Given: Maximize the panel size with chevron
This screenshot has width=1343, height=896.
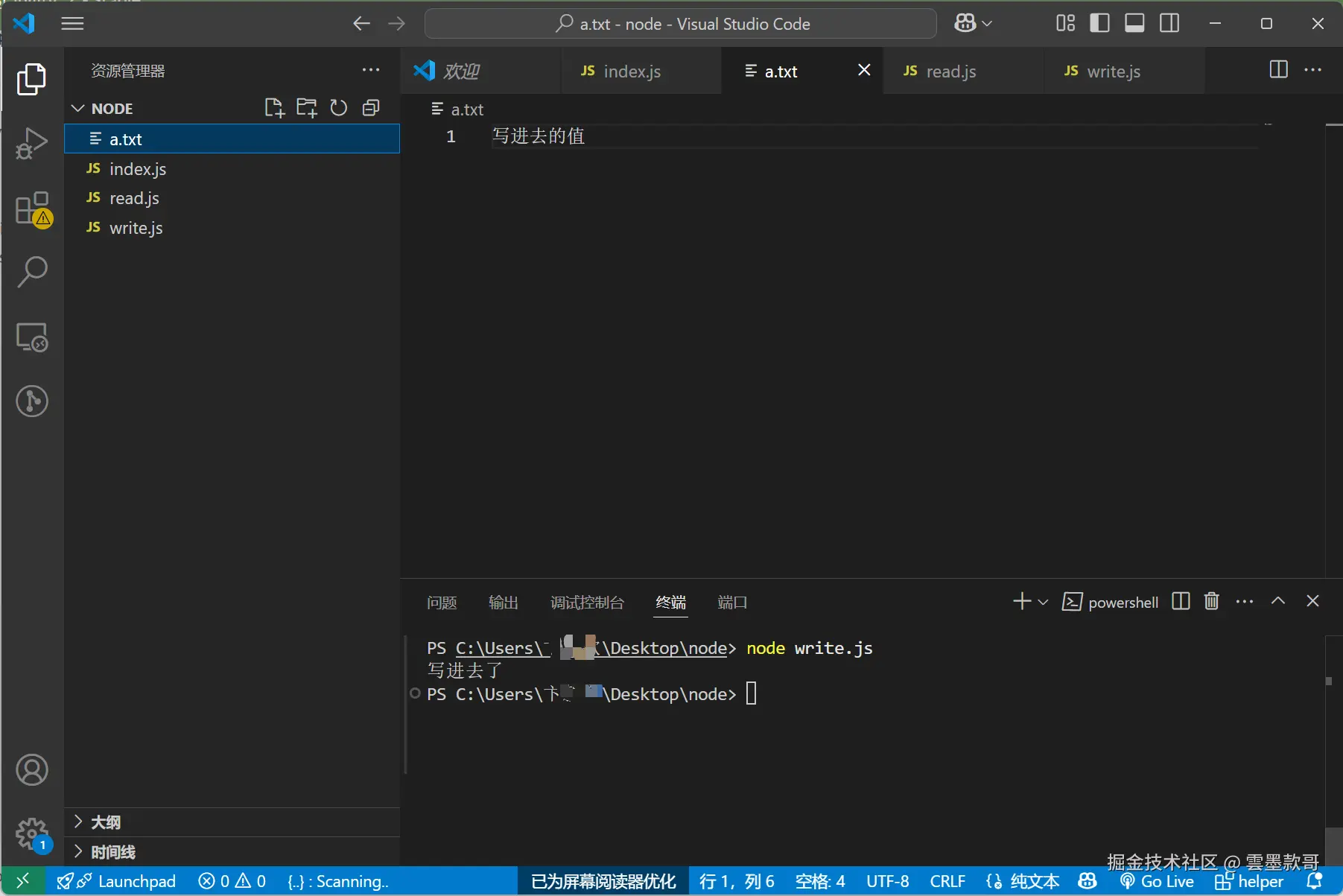Looking at the screenshot, I should [x=1278, y=601].
